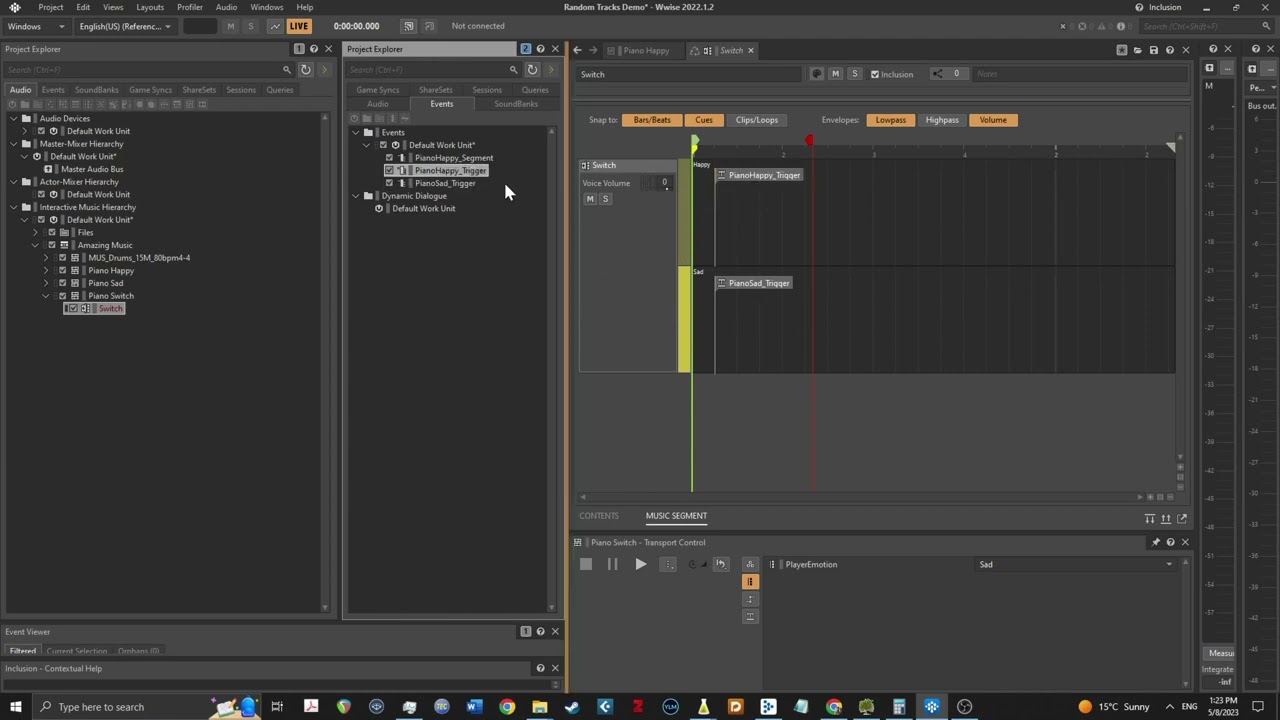Select Master Audio Bus in tree
Screen dimensions: 1280x720
click(x=92, y=169)
